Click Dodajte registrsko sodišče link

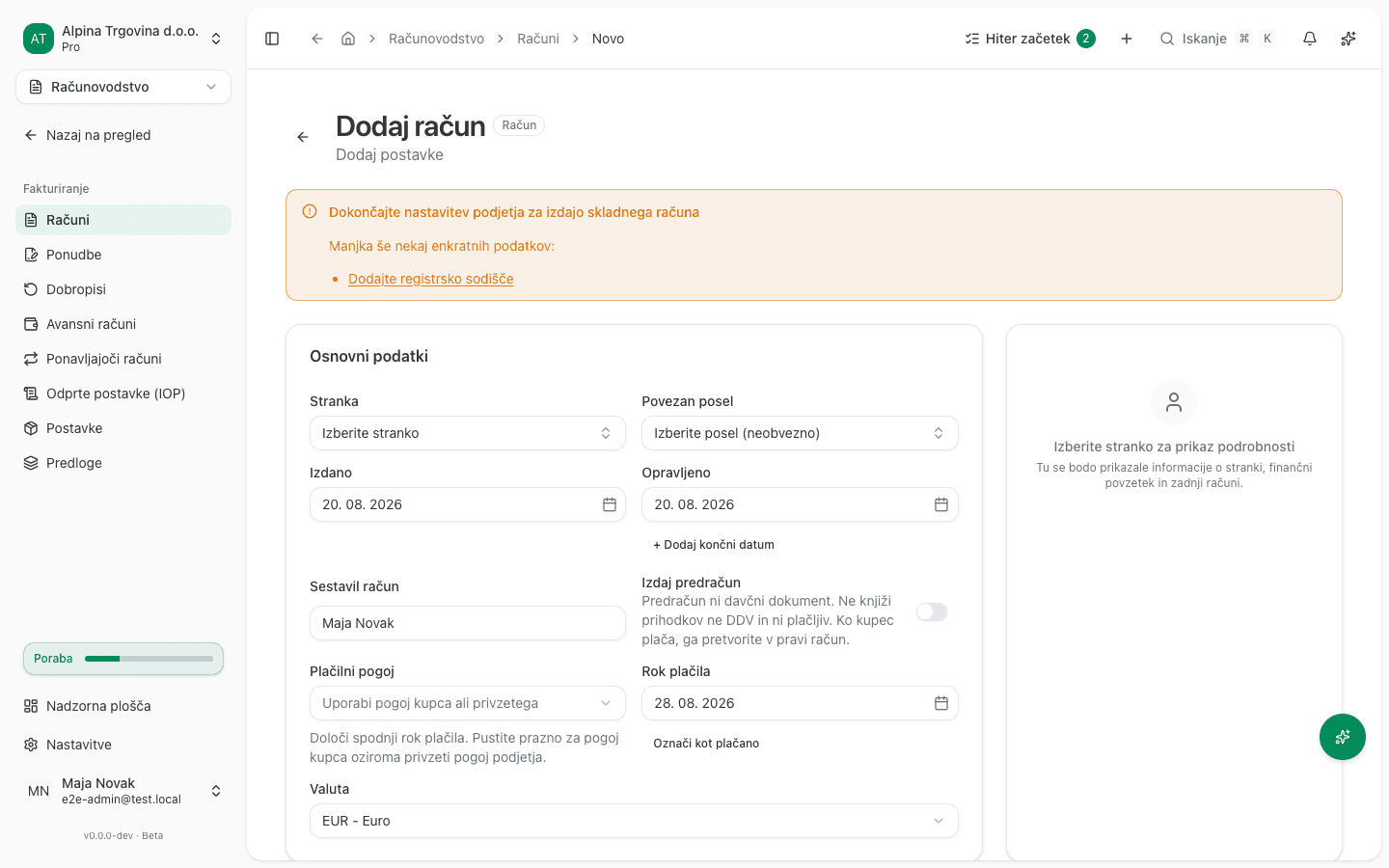[430, 279]
